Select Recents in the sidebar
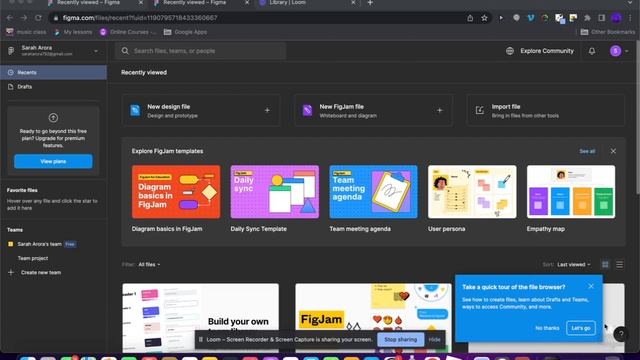Image resolution: width=640 pixels, height=360 pixels. click(x=53, y=72)
